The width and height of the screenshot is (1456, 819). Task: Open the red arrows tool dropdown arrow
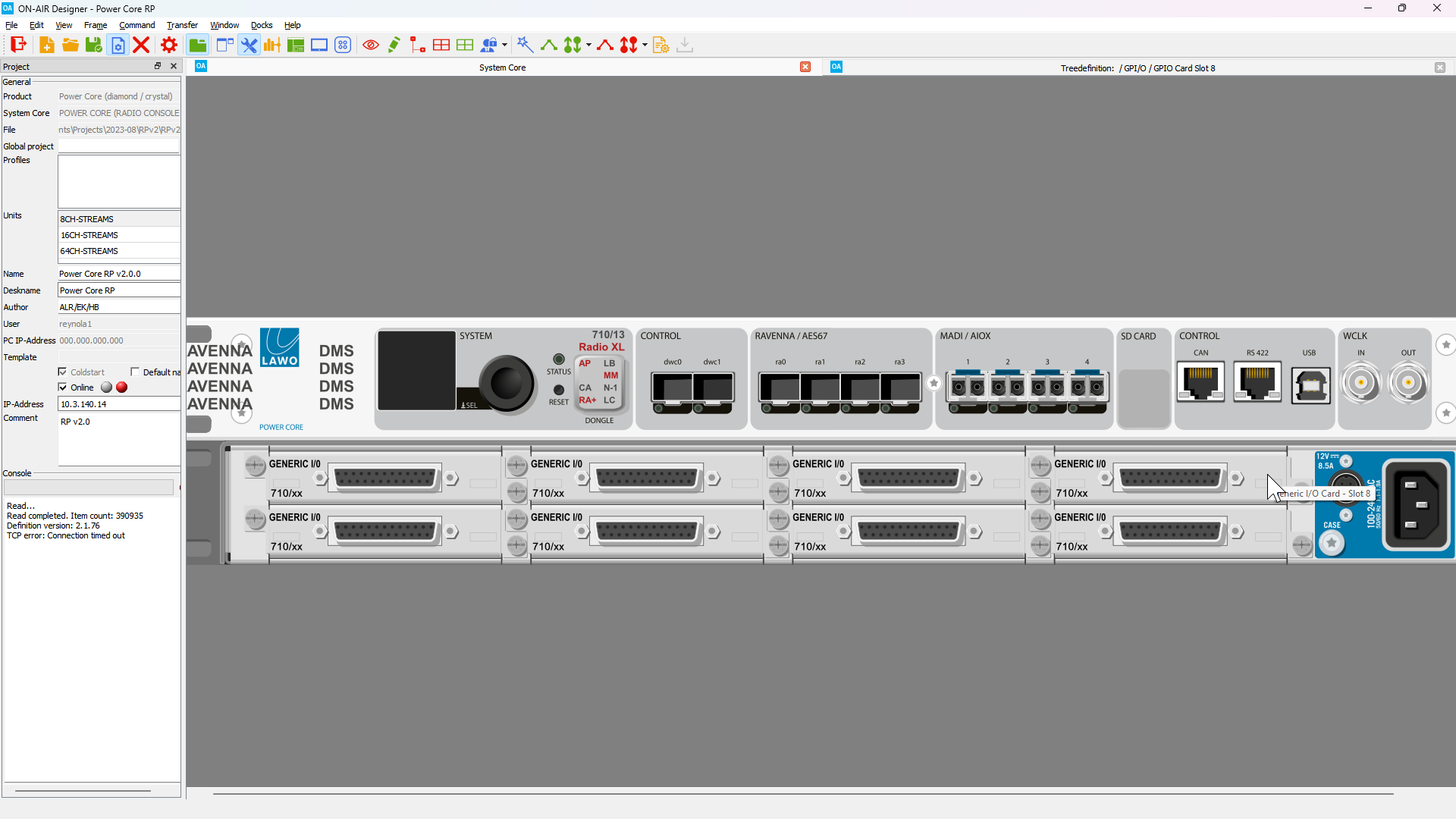(x=645, y=45)
